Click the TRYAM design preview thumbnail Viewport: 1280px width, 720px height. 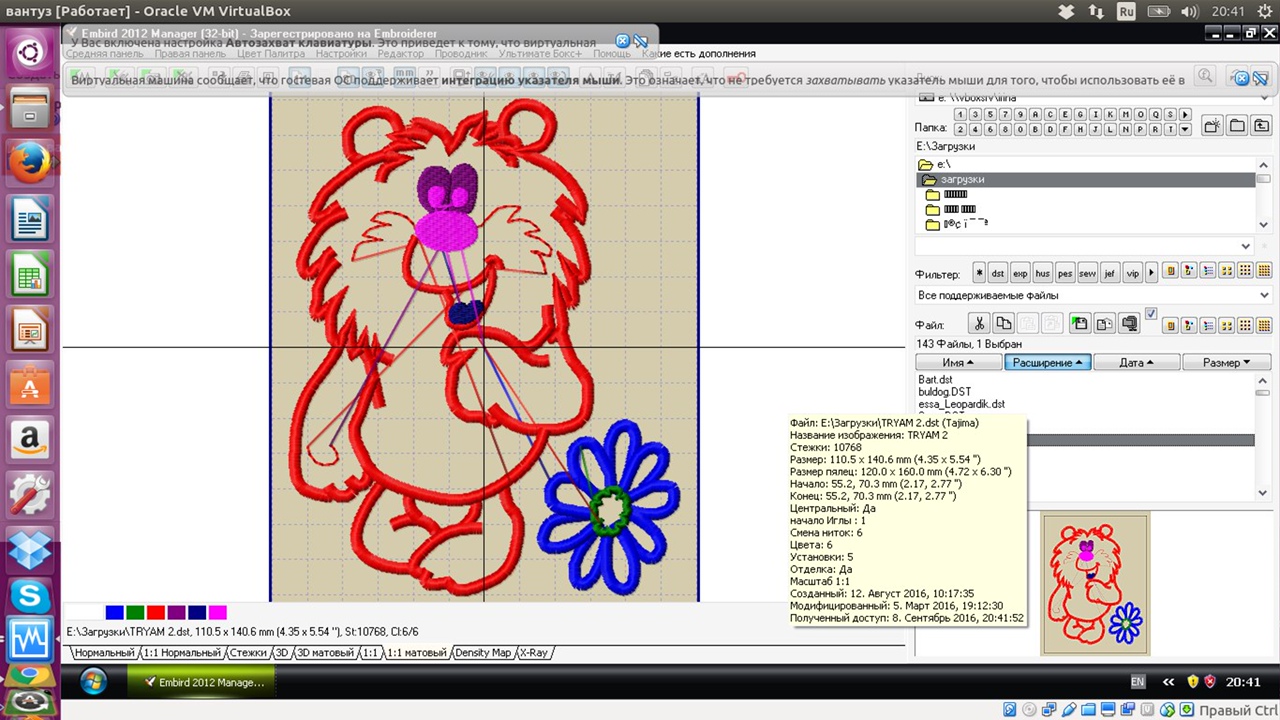(1095, 583)
